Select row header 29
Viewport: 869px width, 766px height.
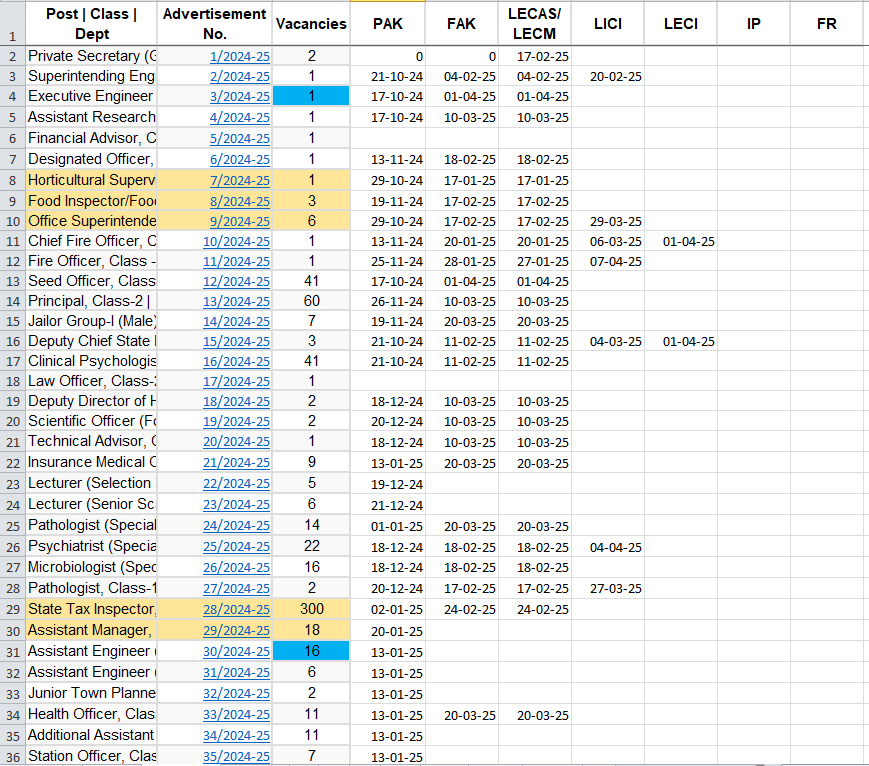pyautogui.click(x=12, y=610)
